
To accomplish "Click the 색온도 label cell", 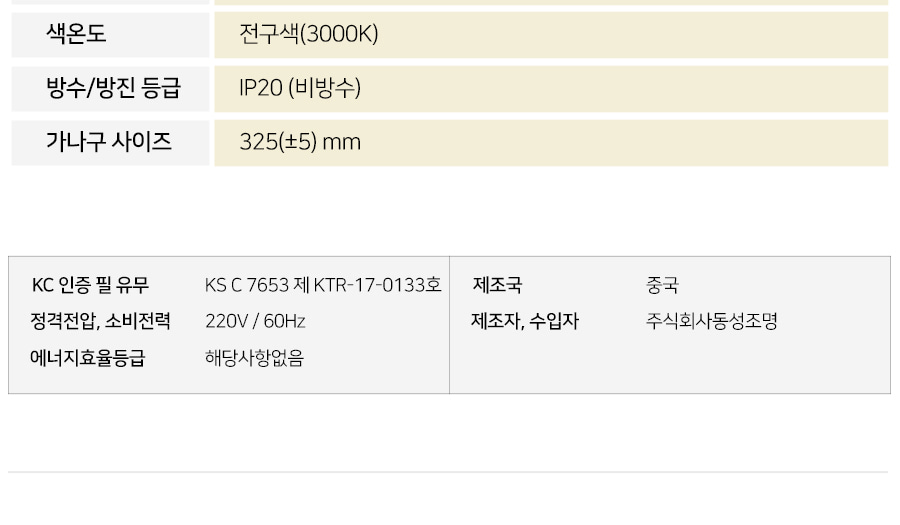I will click(x=110, y=34).
